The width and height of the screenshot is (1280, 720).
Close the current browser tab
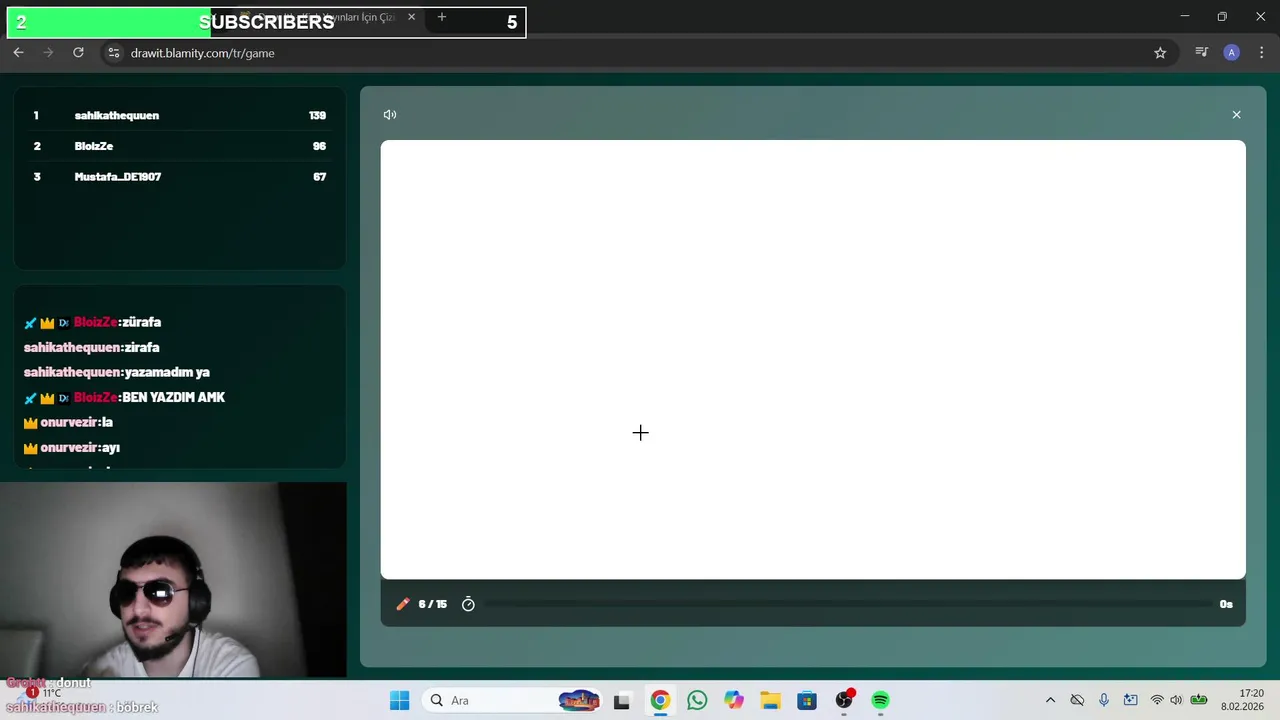(411, 17)
